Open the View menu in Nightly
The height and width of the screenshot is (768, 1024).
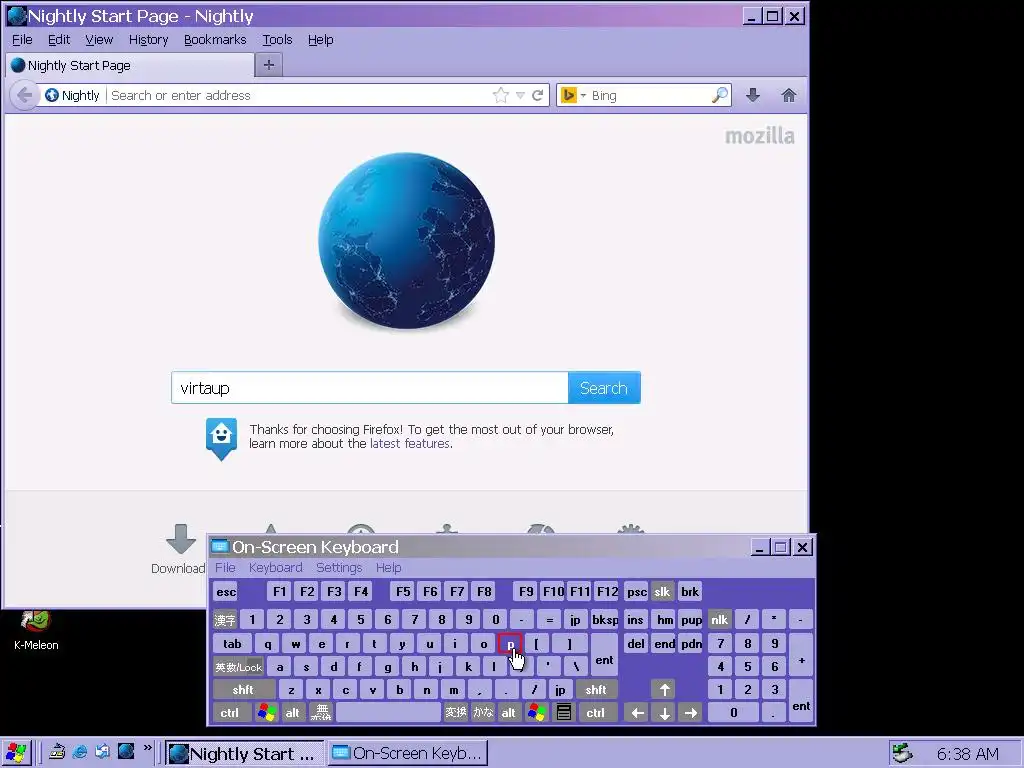(x=99, y=40)
